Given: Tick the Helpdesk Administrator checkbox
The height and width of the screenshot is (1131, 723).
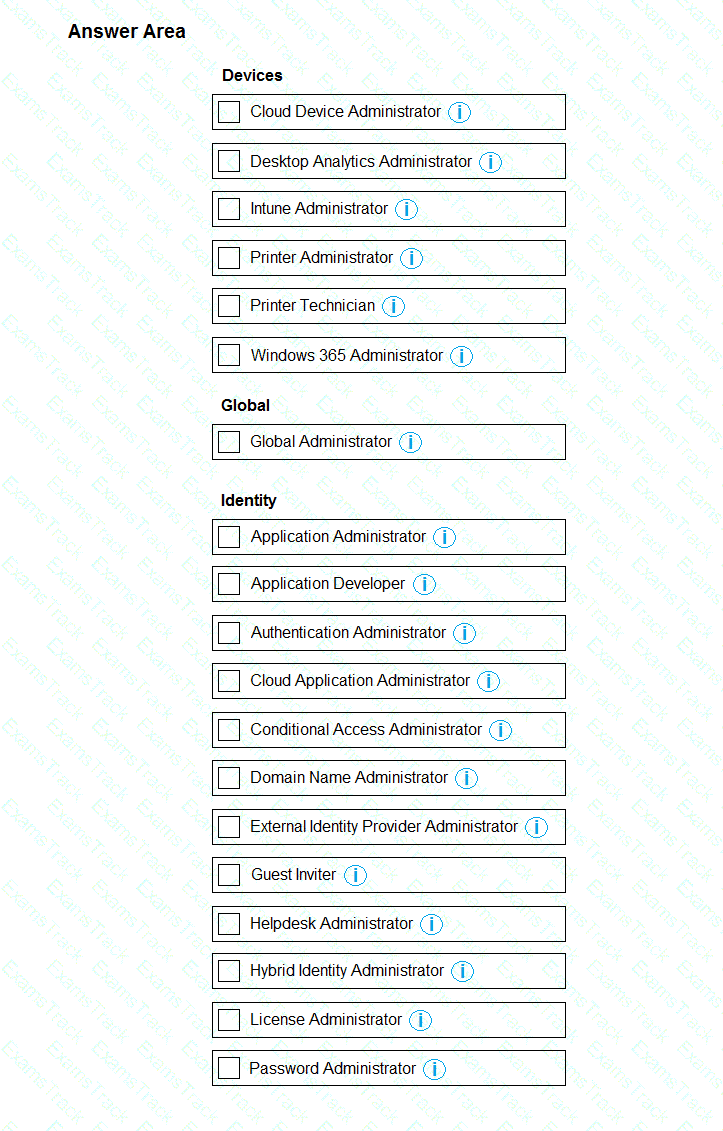Looking at the screenshot, I should pyautogui.click(x=229, y=924).
